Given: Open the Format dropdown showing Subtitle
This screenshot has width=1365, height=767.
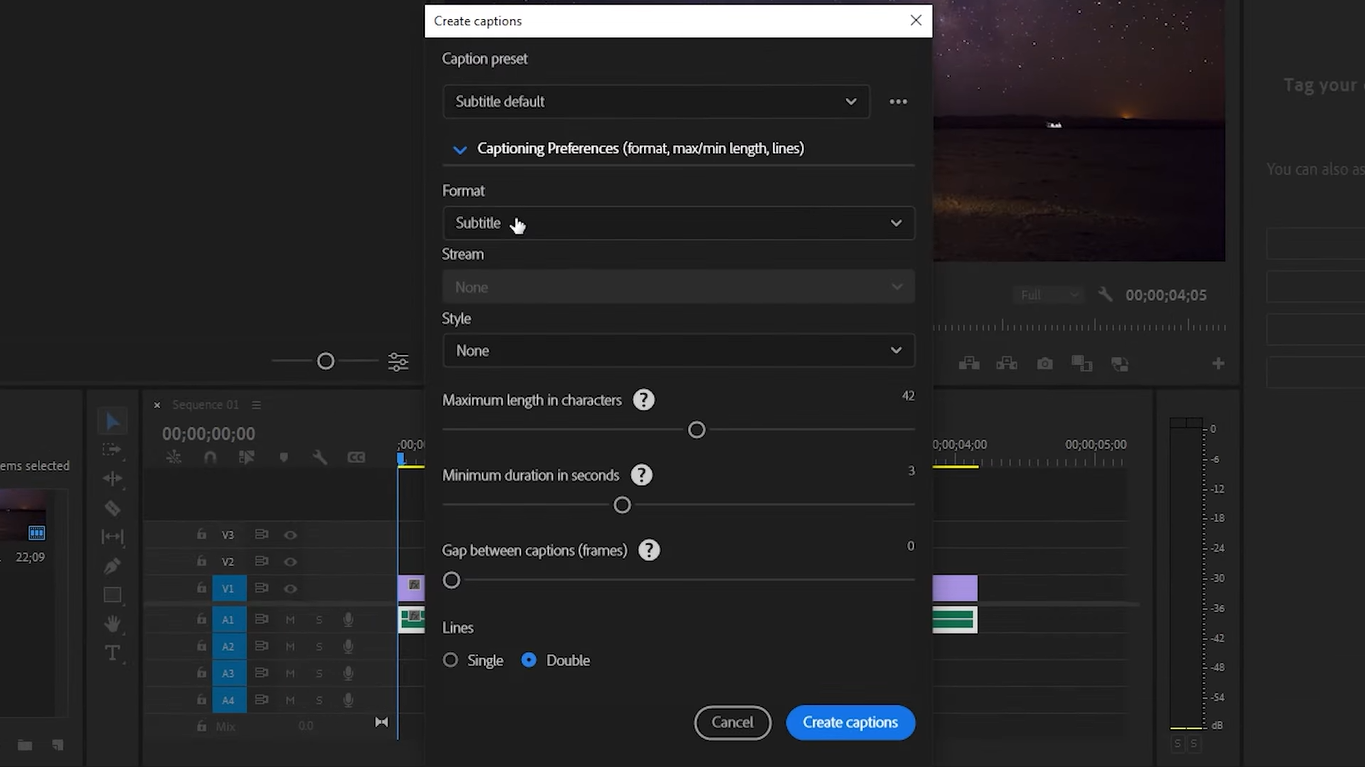Looking at the screenshot, I should tap(678, 223).
